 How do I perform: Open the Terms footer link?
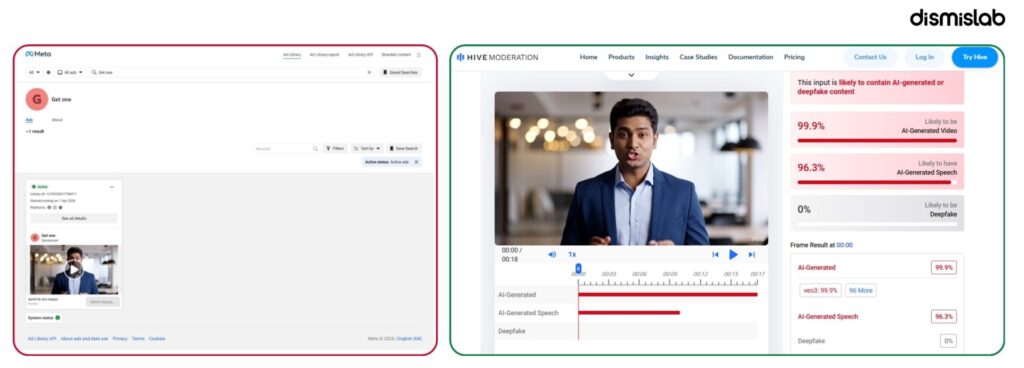tap(138, 339)
